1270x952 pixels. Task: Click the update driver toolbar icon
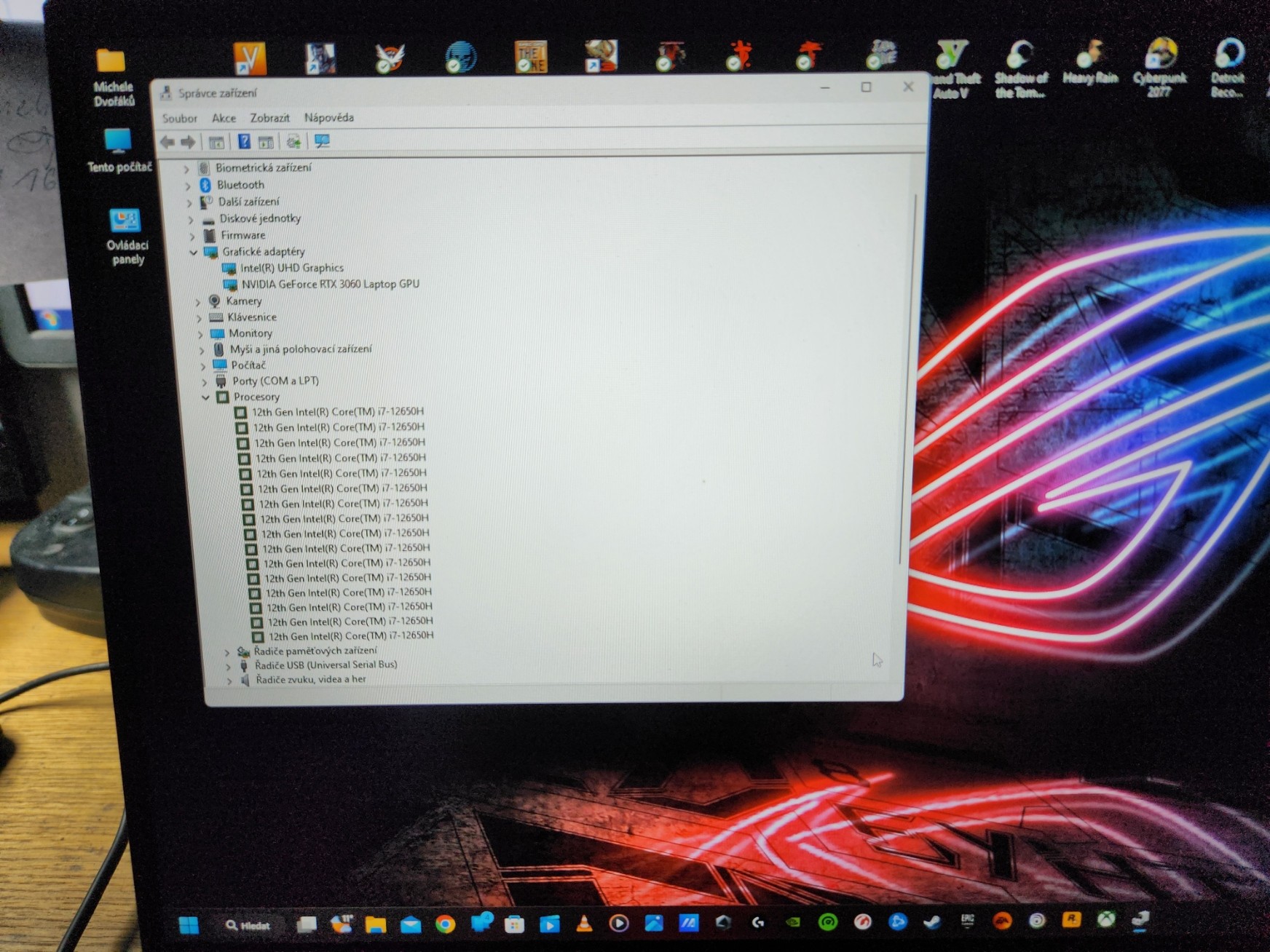tap(293, 141)
